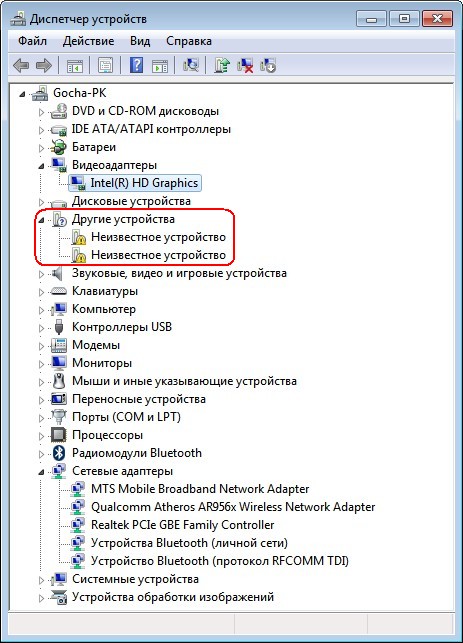Select Intel(R) HD Graphics device

(x=144, y=183)
